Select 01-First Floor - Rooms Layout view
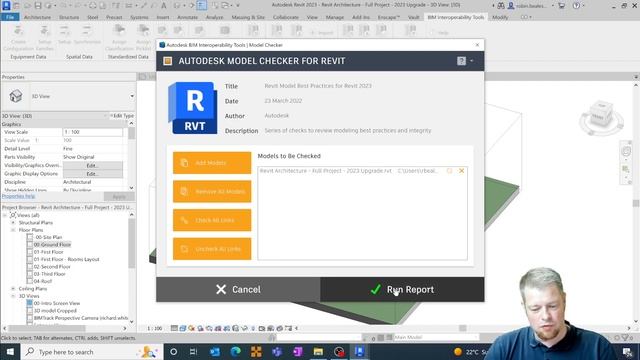The image size is (640, 360). coord(67,259)
